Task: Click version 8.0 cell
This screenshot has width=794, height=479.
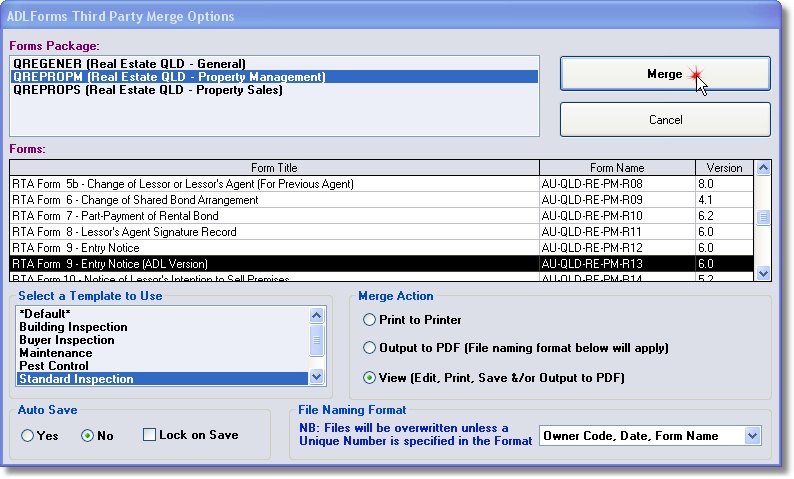Action: point(724,184)
